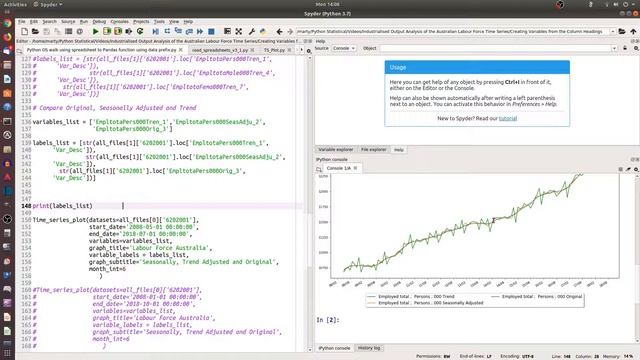Viewport: 640px width, 360px height.
Task: Open the Spyder app menu in top bar
Action: [x=48, y=4]
